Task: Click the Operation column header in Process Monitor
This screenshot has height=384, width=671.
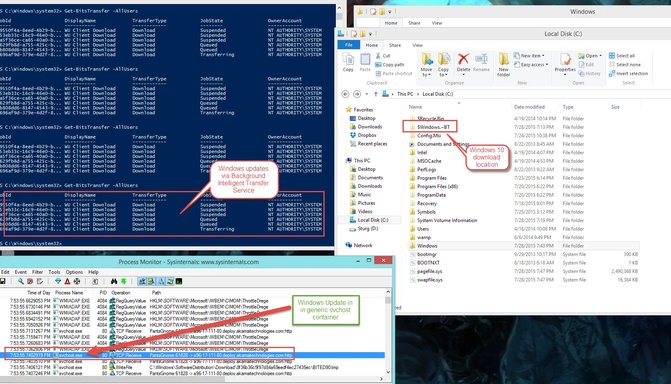Action: 121,293
